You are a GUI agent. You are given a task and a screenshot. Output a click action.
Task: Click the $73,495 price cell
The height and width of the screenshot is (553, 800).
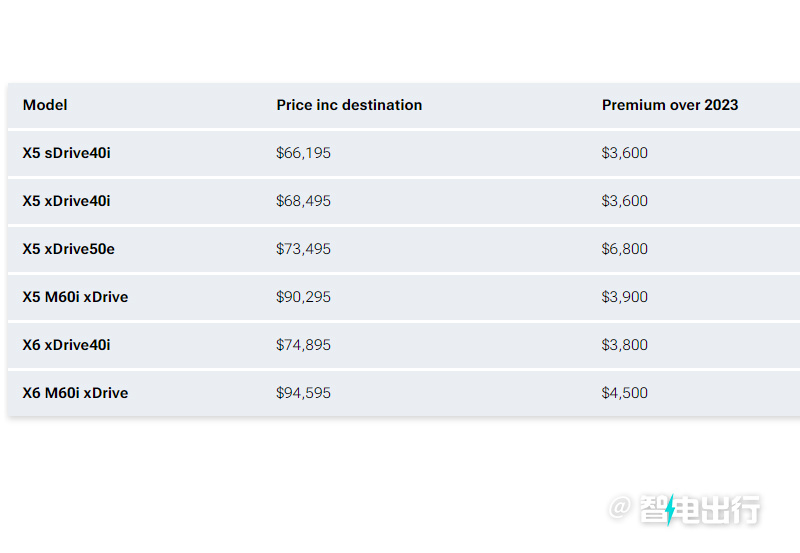coord(303,249)
